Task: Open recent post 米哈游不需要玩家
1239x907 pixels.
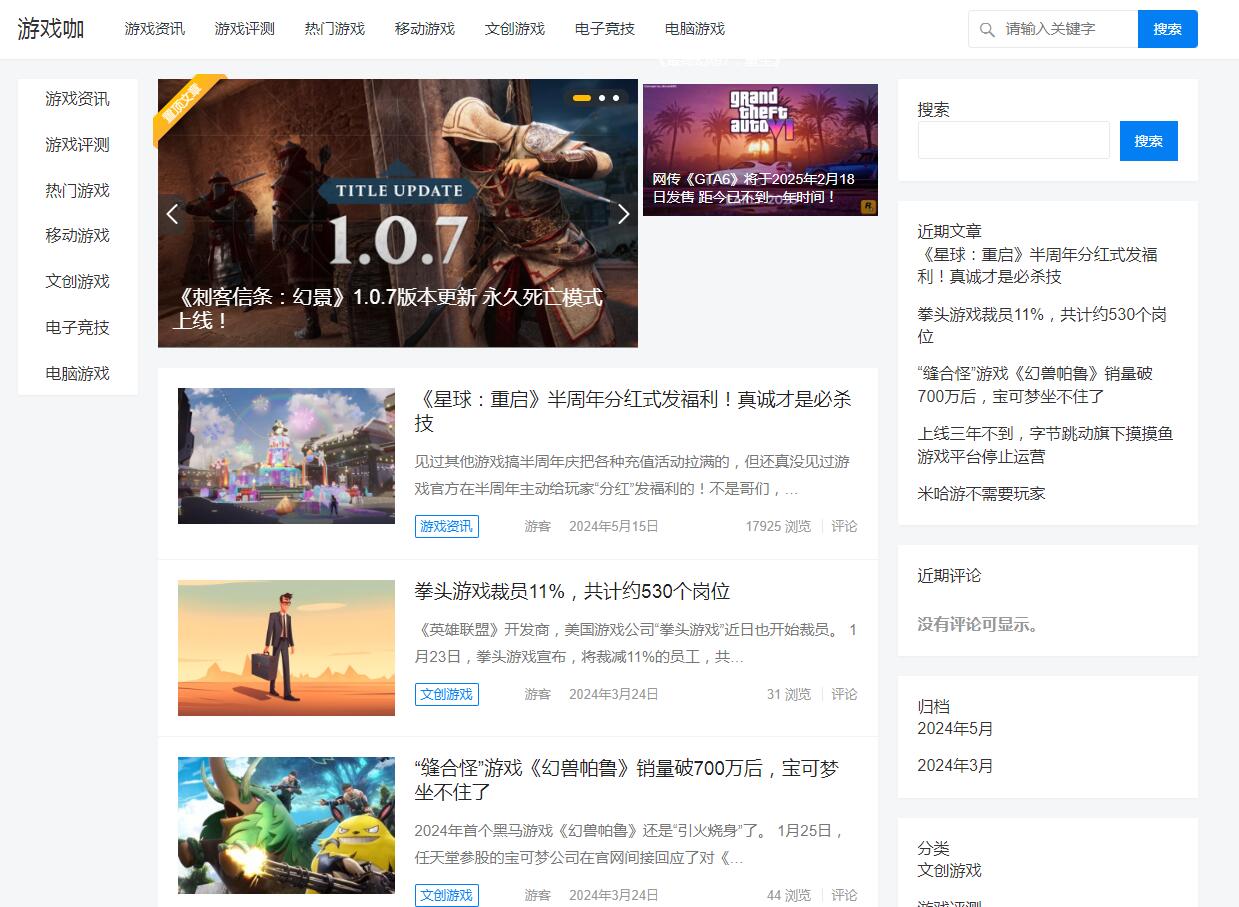Action: click(981, 493)
